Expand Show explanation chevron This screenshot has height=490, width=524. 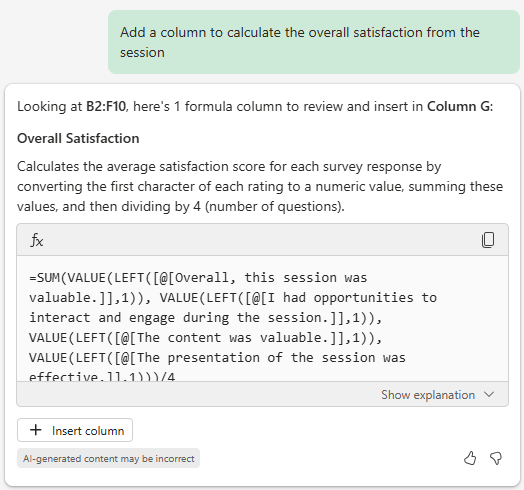pyautogui.click(x=489, y=394)
